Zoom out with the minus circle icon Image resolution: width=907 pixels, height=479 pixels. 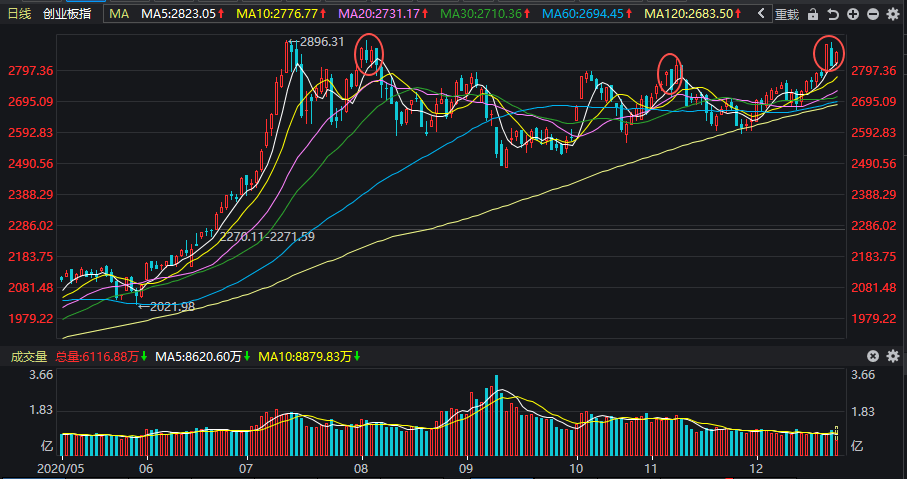click(x=873, y=14)
